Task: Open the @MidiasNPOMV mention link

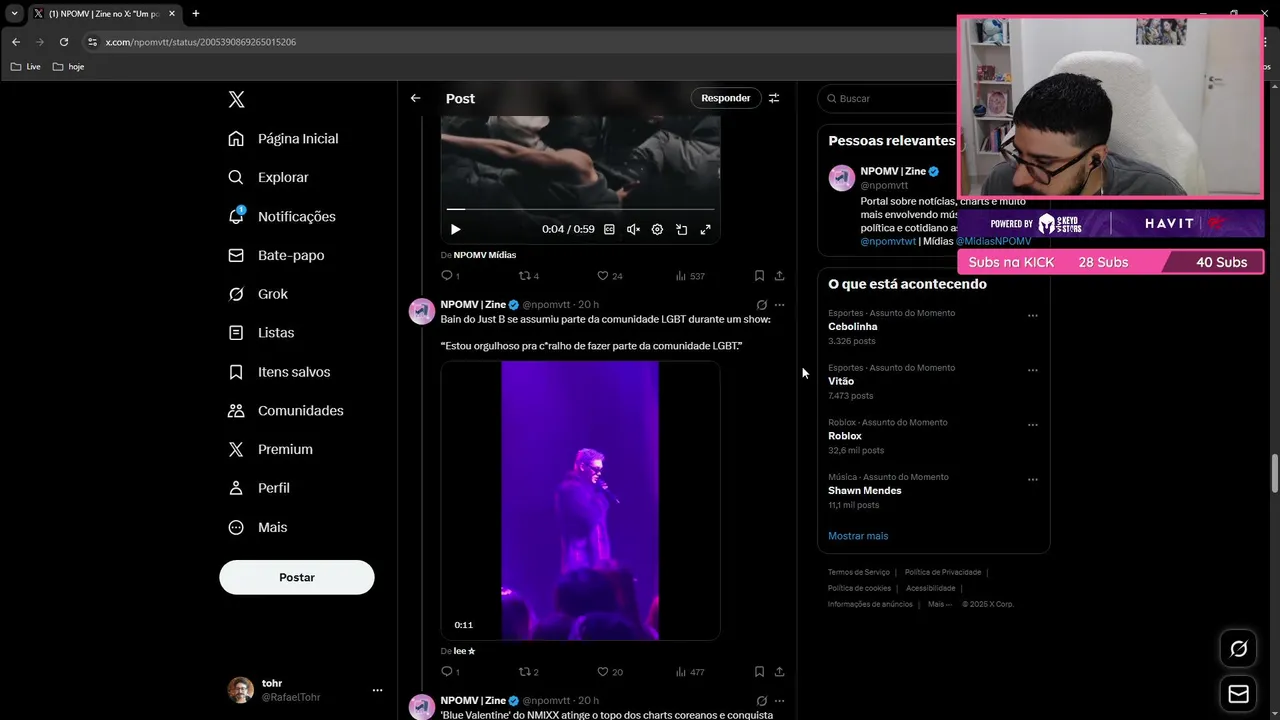Action: [993, 241]
